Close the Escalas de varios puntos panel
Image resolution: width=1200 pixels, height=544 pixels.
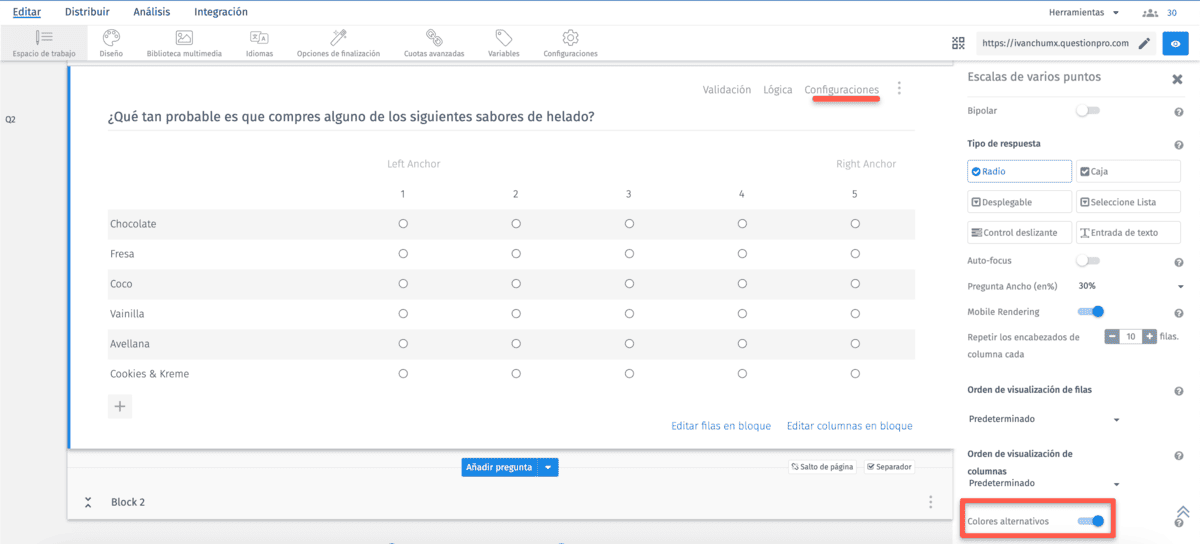pos(1177,79)
